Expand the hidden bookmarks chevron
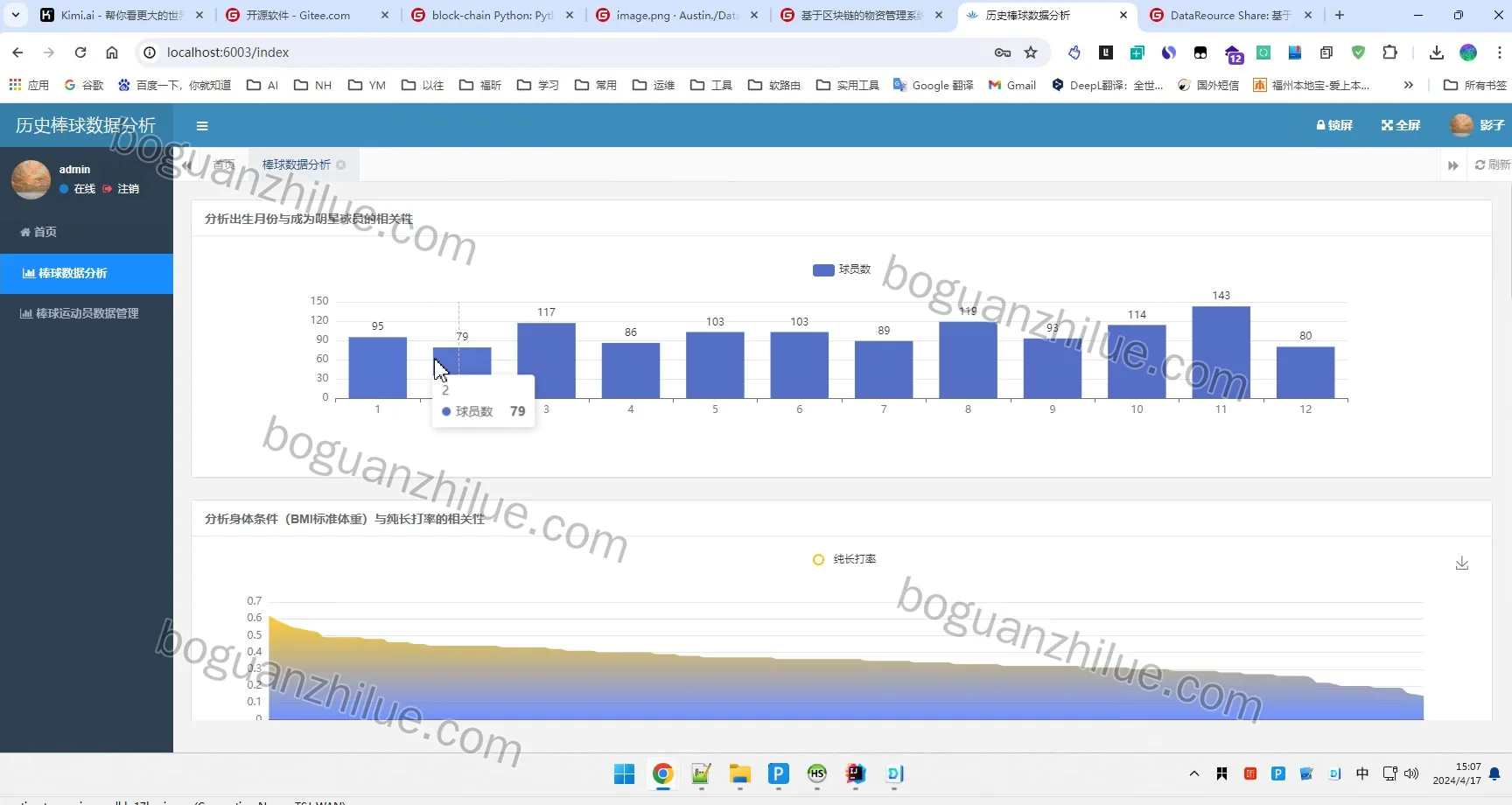 click(x=1408, y=85)
